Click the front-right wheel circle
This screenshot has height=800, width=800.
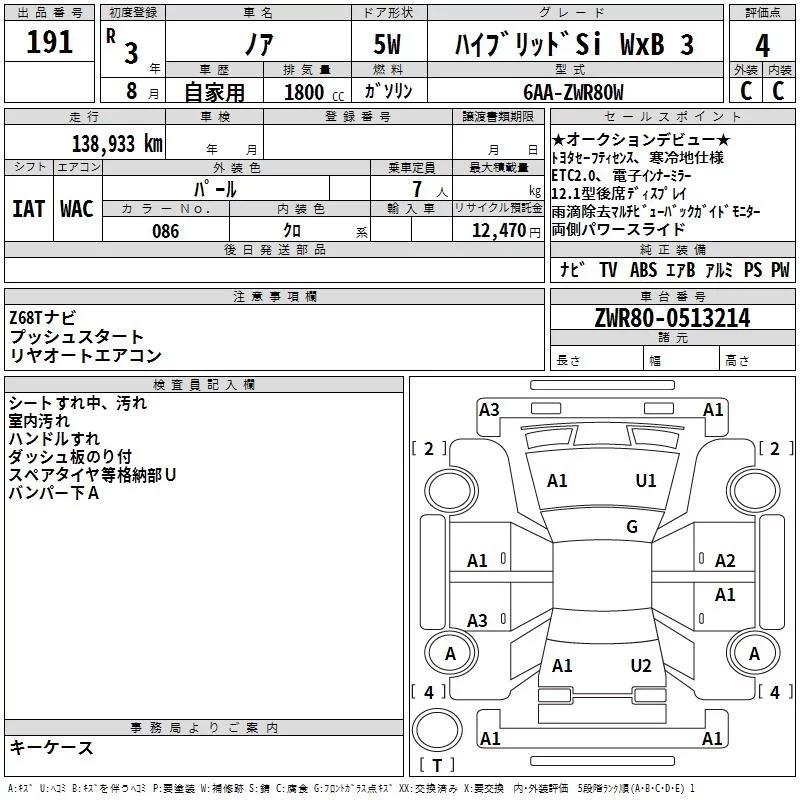point(754,490)
